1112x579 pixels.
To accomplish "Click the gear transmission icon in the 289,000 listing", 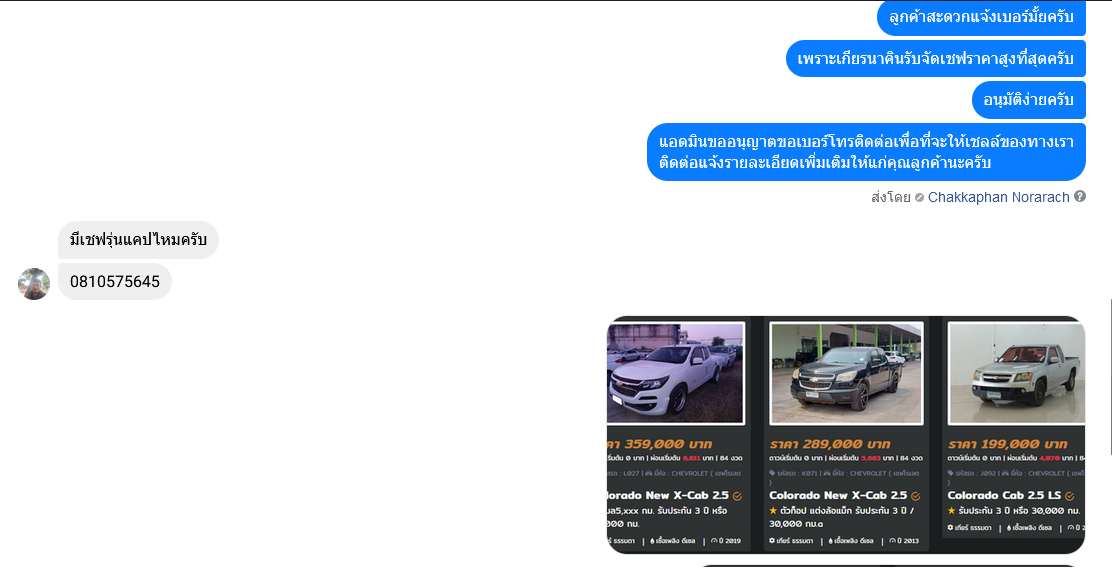I will 772,541.
